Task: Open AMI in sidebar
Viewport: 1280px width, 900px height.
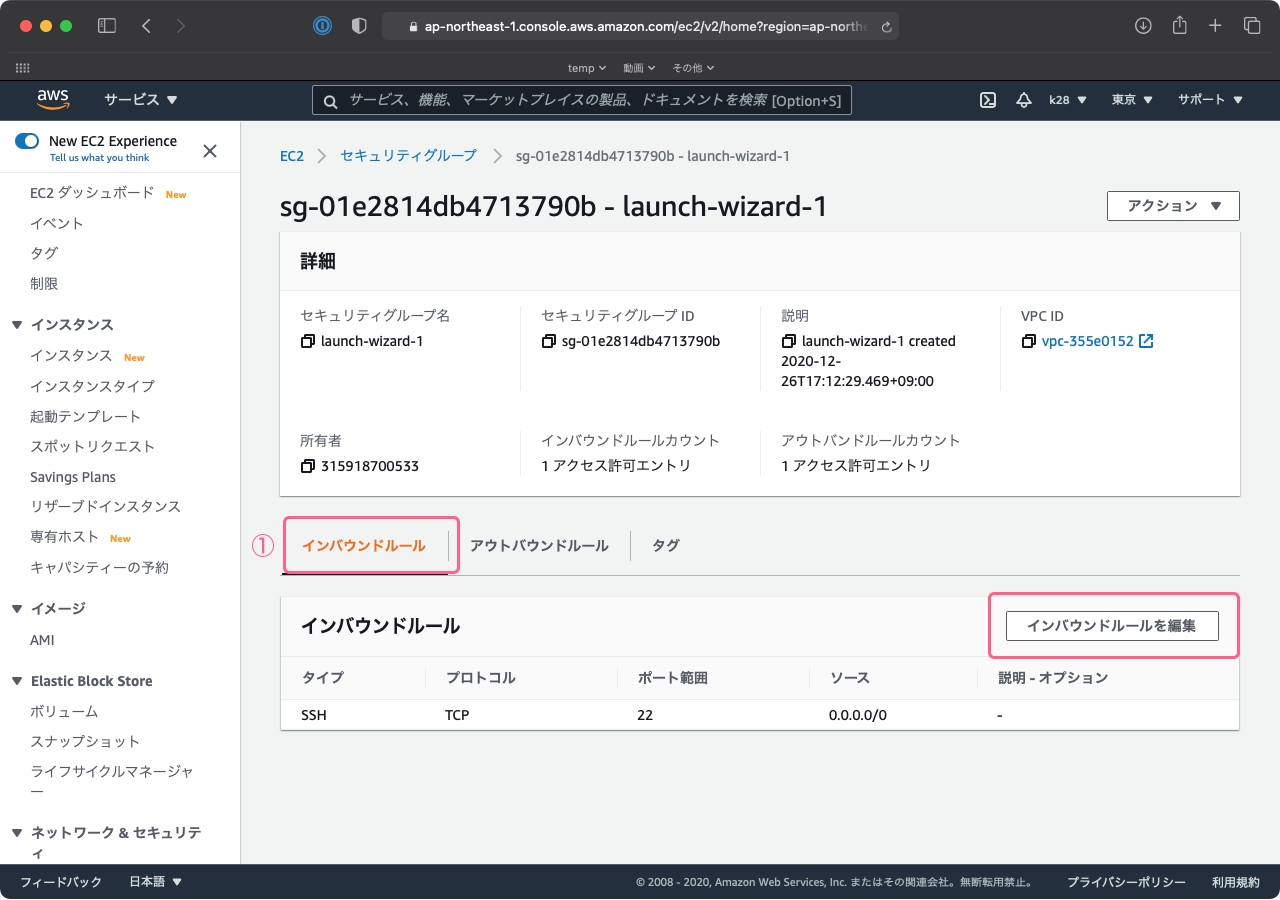Action: pos(42,640)
